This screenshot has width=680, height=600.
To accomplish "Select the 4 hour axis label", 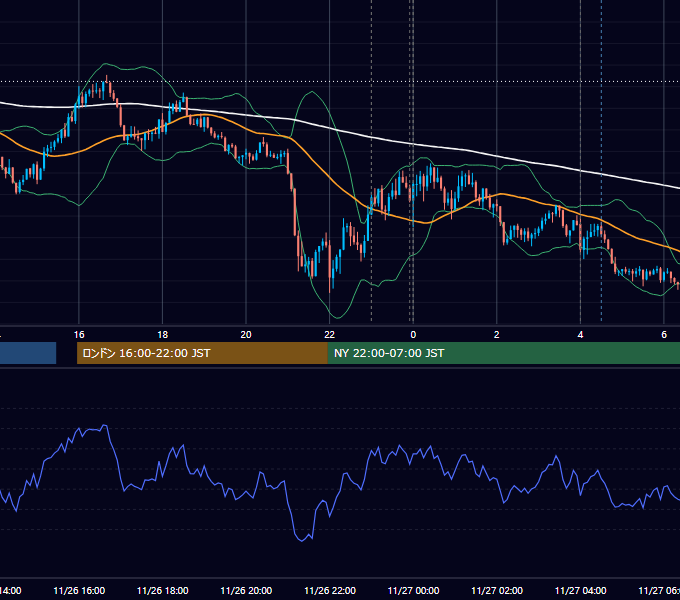I will tap(580, 335).
